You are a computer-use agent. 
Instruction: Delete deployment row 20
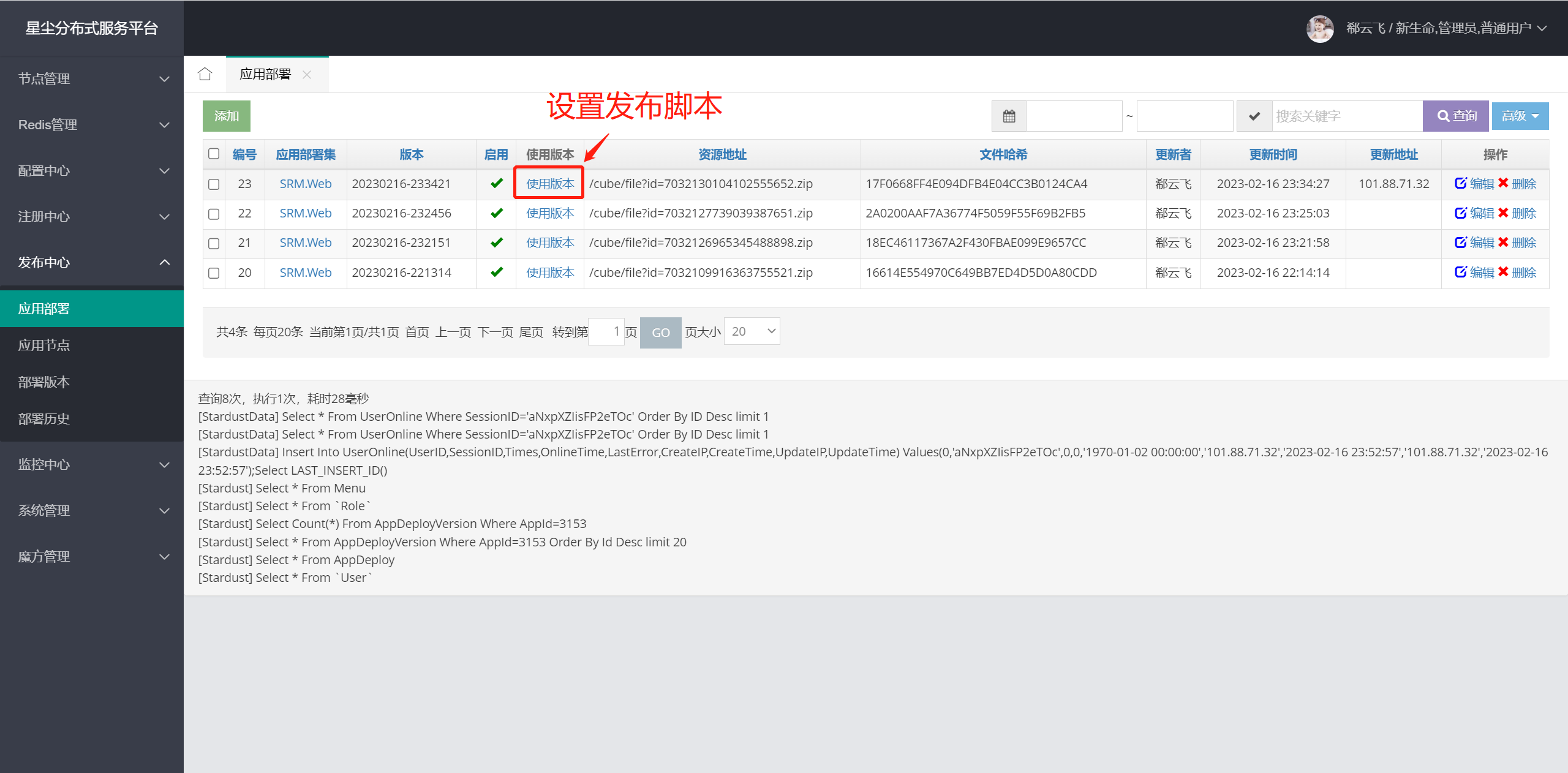pos(1517,273)
